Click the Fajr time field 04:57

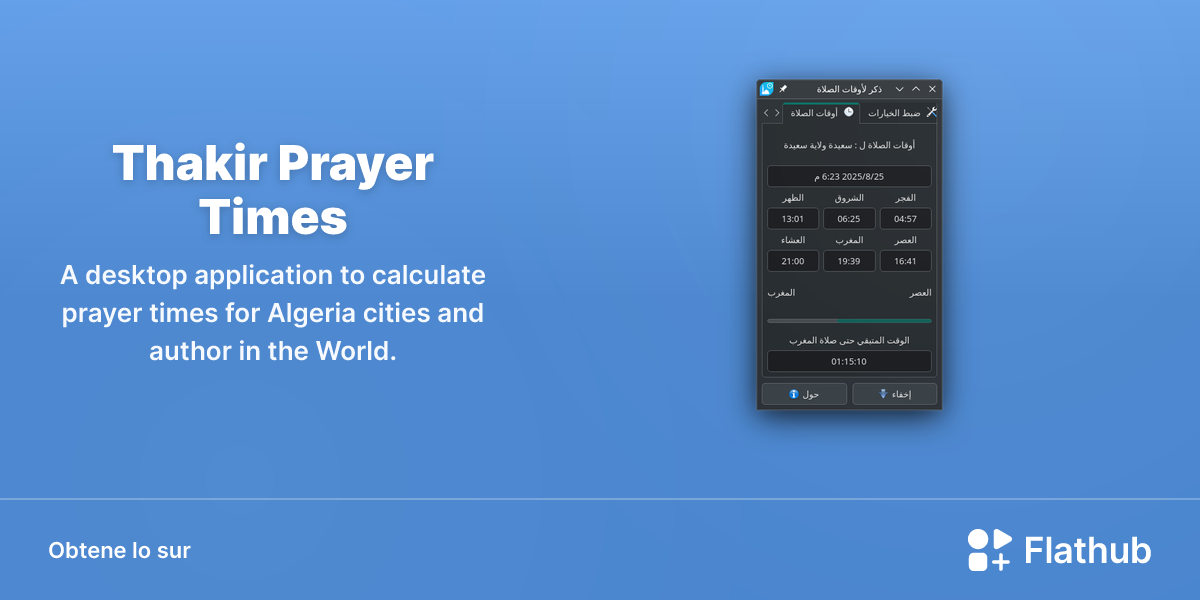coord(905,219)
